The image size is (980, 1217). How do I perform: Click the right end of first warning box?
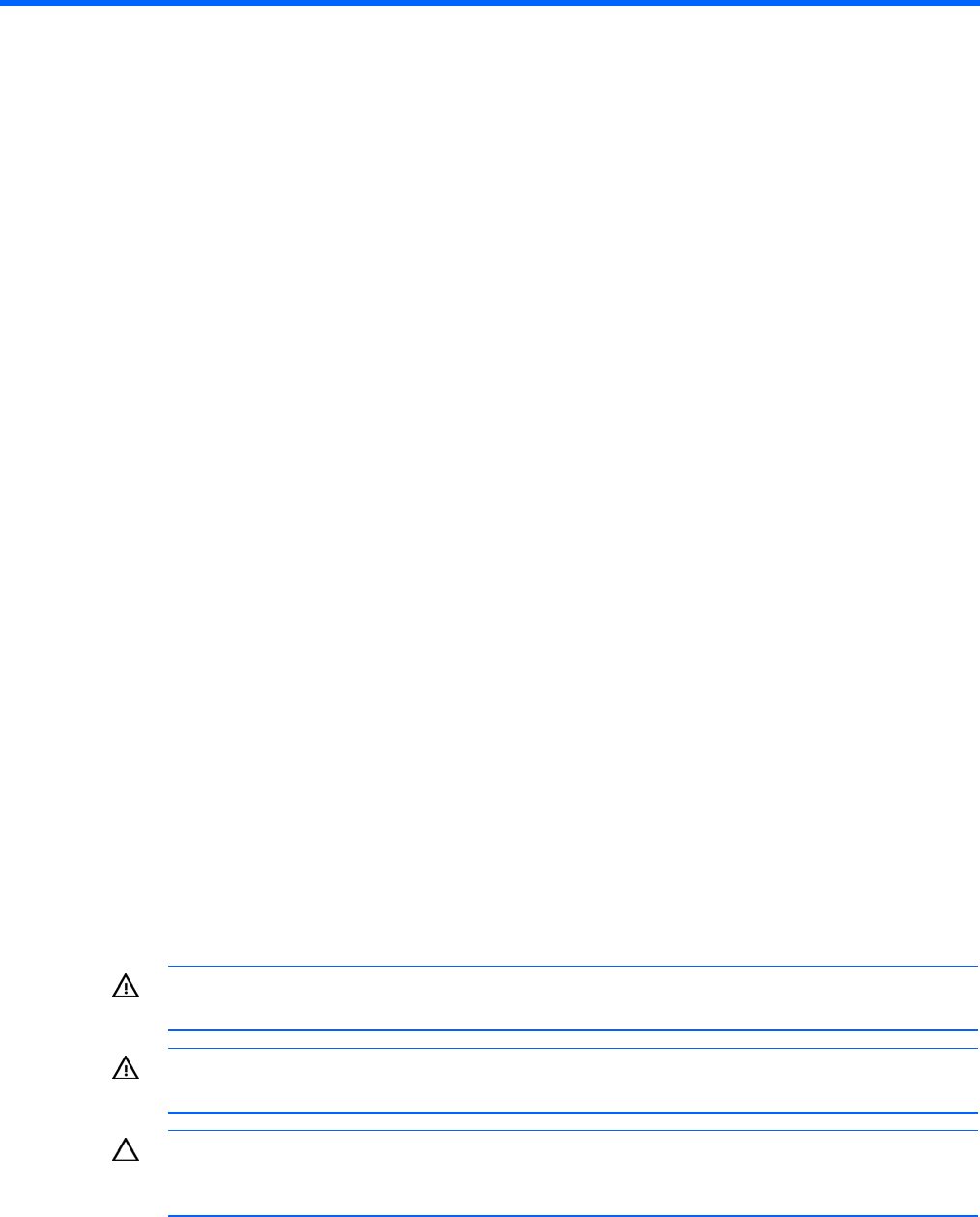point(969,999)
